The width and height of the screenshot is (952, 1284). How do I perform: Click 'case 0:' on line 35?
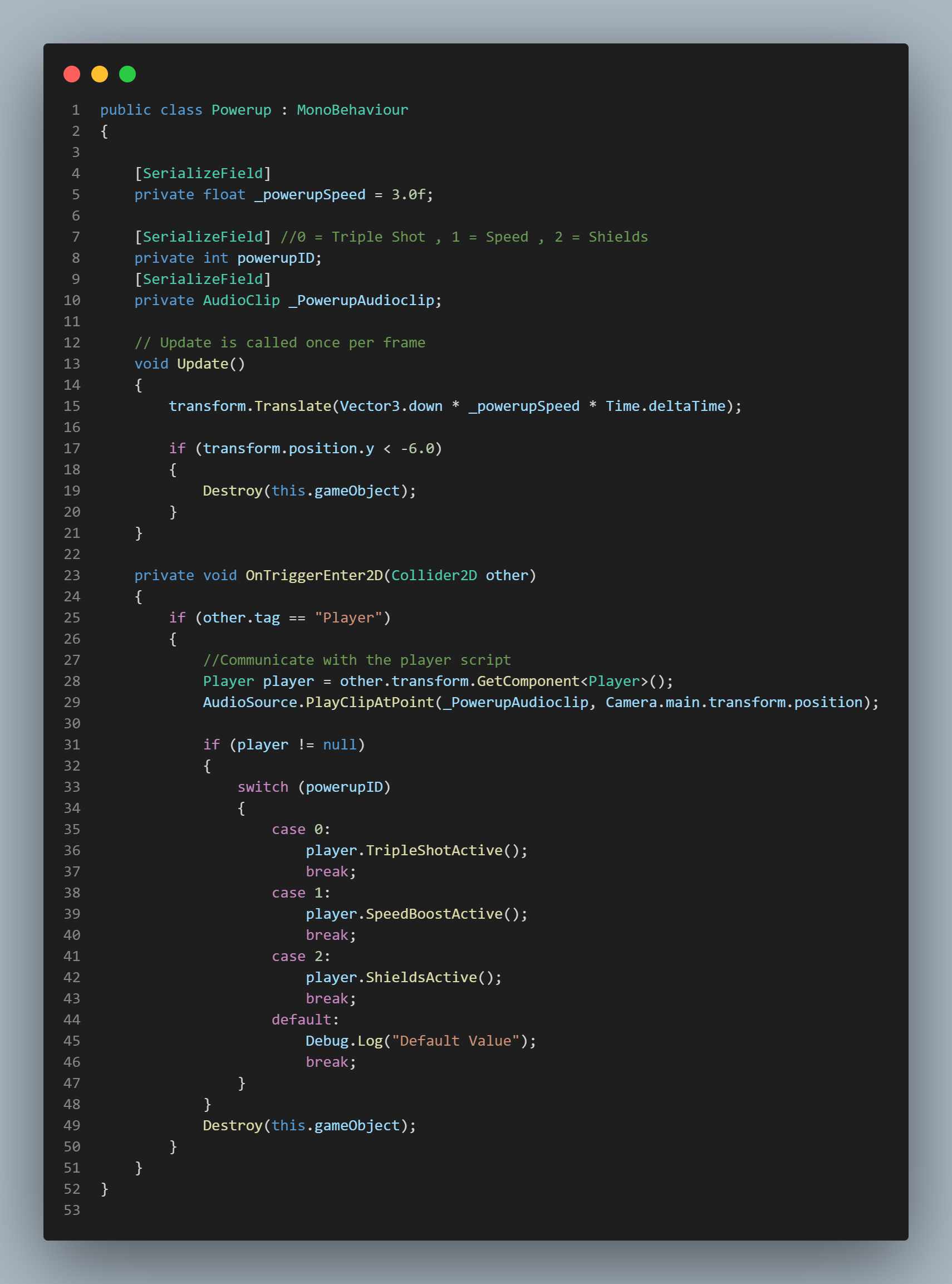(x=301, y=829)
